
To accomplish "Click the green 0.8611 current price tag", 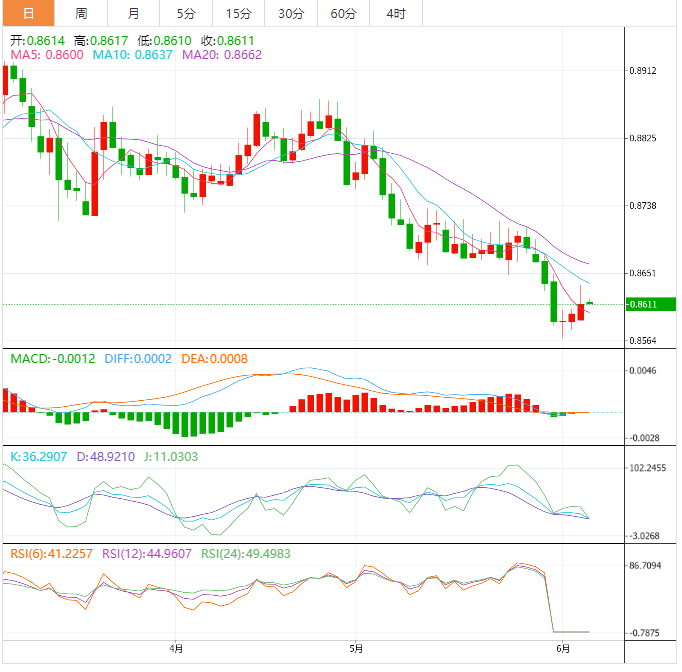I will (x=651, y=304).
